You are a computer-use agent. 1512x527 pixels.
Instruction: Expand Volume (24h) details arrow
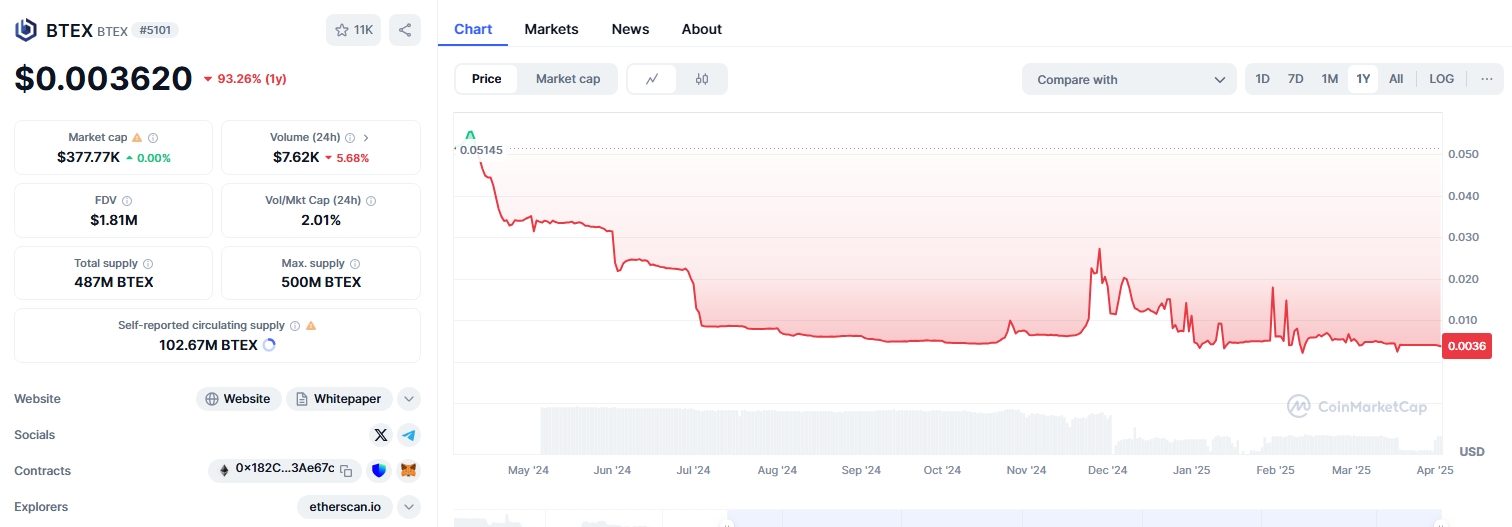pyautogui.click(x=366, y=137)
